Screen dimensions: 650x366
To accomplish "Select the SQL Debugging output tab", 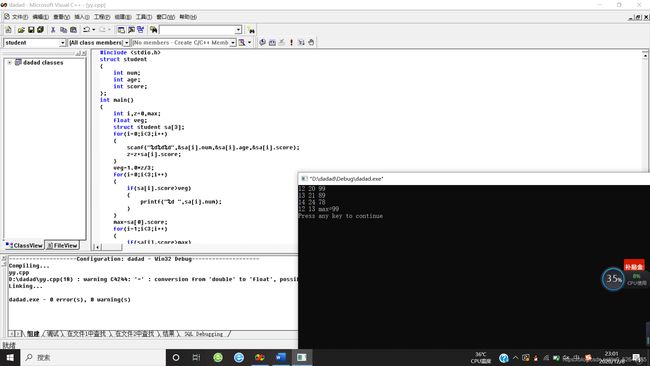I will pyautogui.click(x=204, y=334).
